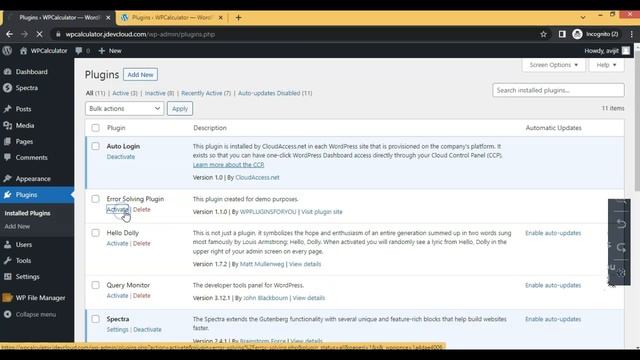
Task: Tick the Hello Dolly checkbox
Action: pos(96,233)
